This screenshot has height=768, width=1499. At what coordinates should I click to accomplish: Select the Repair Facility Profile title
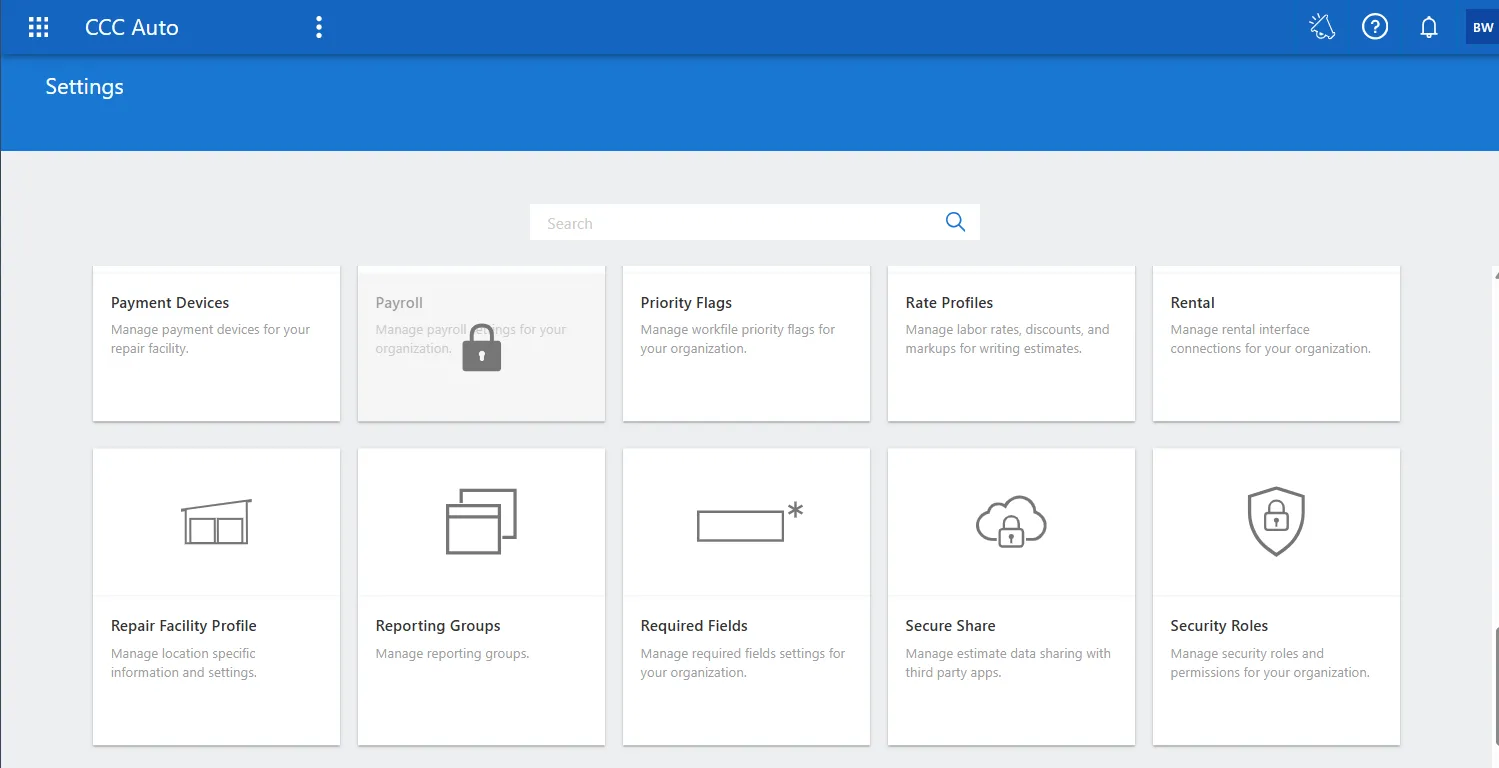pos(184,626)
